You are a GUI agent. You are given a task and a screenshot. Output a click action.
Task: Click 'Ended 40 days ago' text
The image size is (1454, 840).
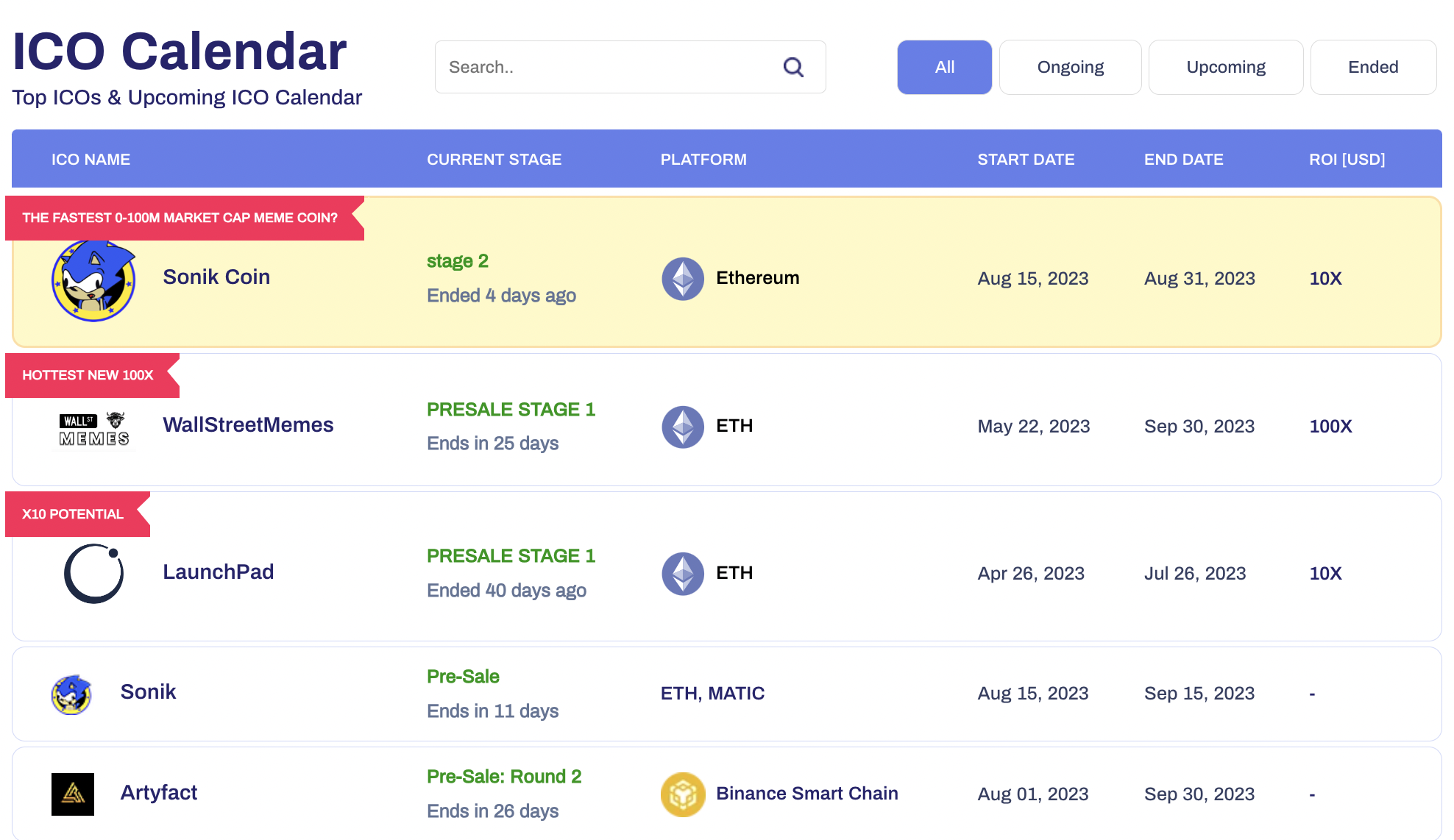coord(506,591)
